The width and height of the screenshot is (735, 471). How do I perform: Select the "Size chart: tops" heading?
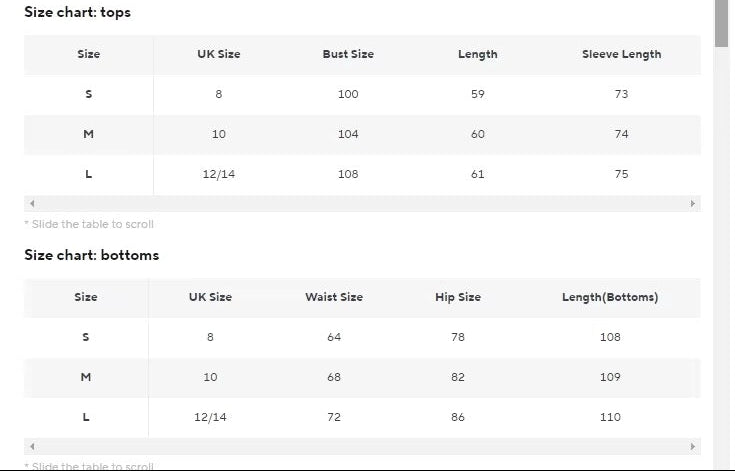77,13
